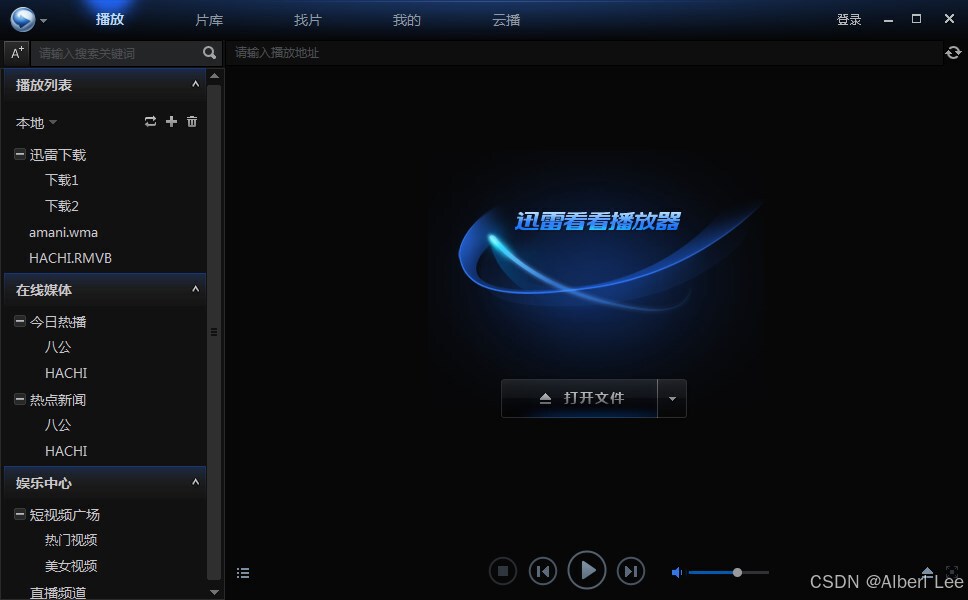Click the sidebar scrollbar up arrow
Image resolution: width=968 pixels, height=600 pixels.
click(x=214, y=76)
